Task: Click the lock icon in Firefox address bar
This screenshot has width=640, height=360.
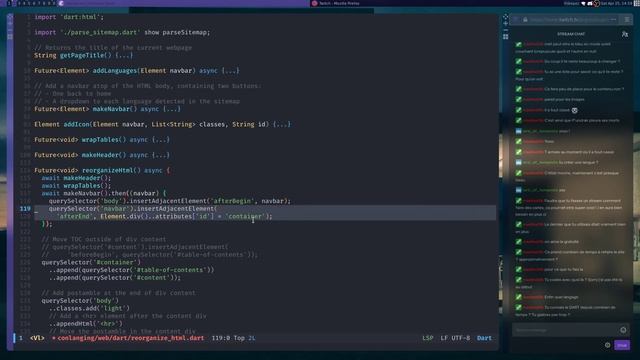Action: 525,20
